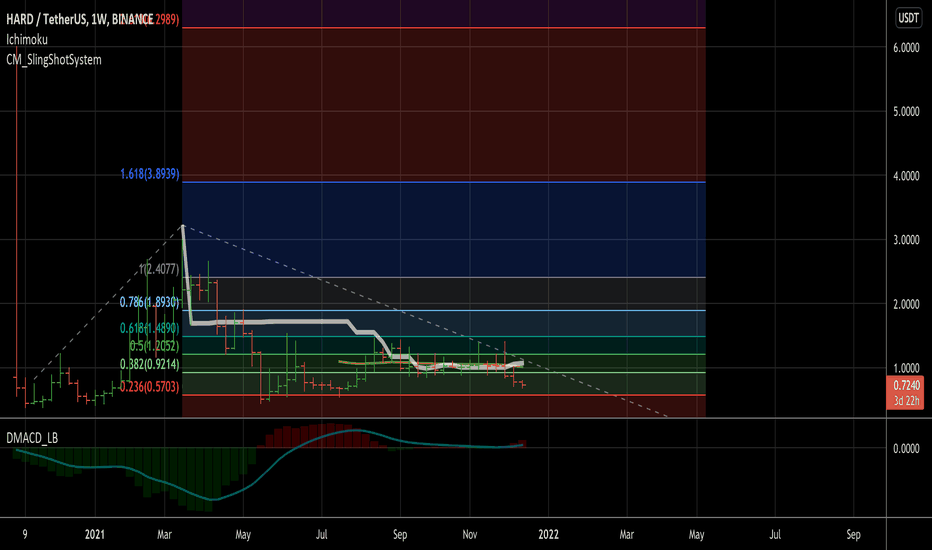This screenshot has height=550, width=932.
Task: Click the Mar label after 2021
Action: tap(165, 535)
